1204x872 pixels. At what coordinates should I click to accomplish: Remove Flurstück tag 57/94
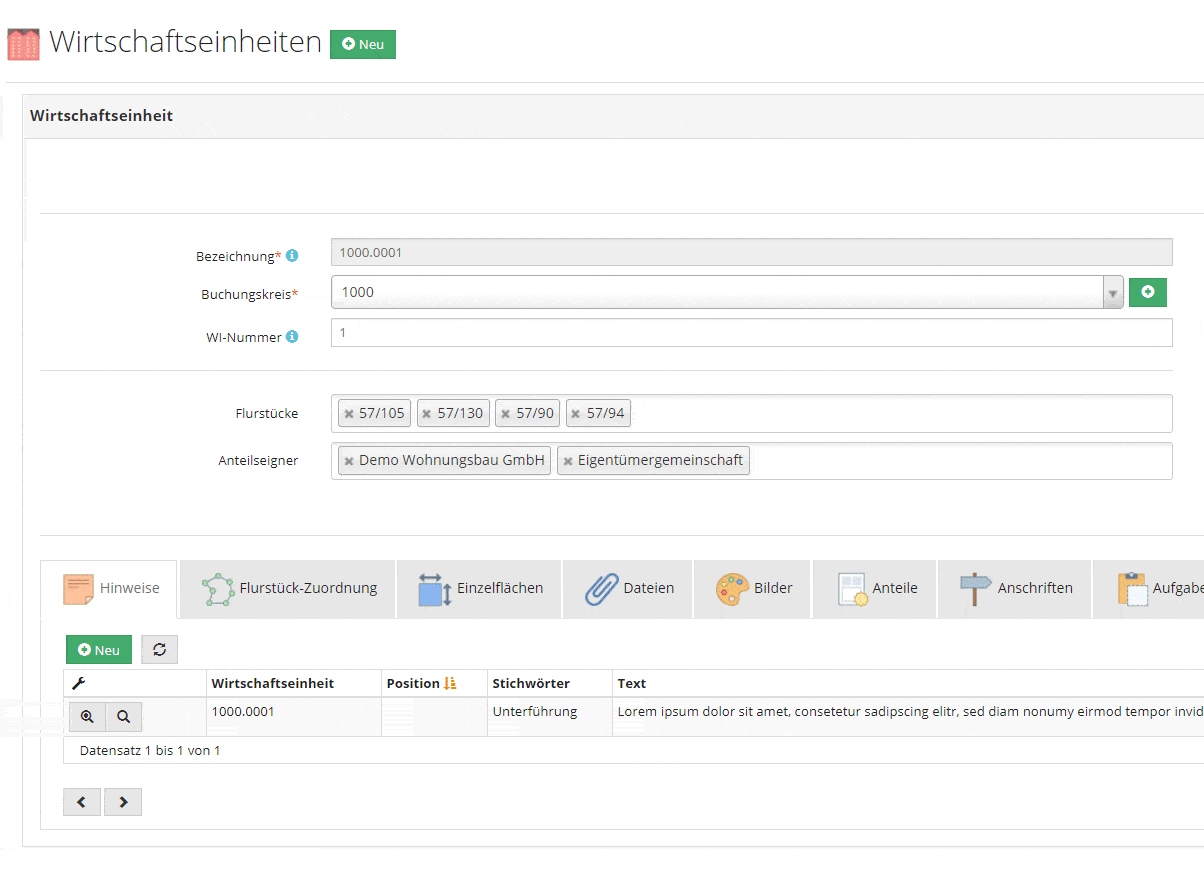click(x=576, y=413)
